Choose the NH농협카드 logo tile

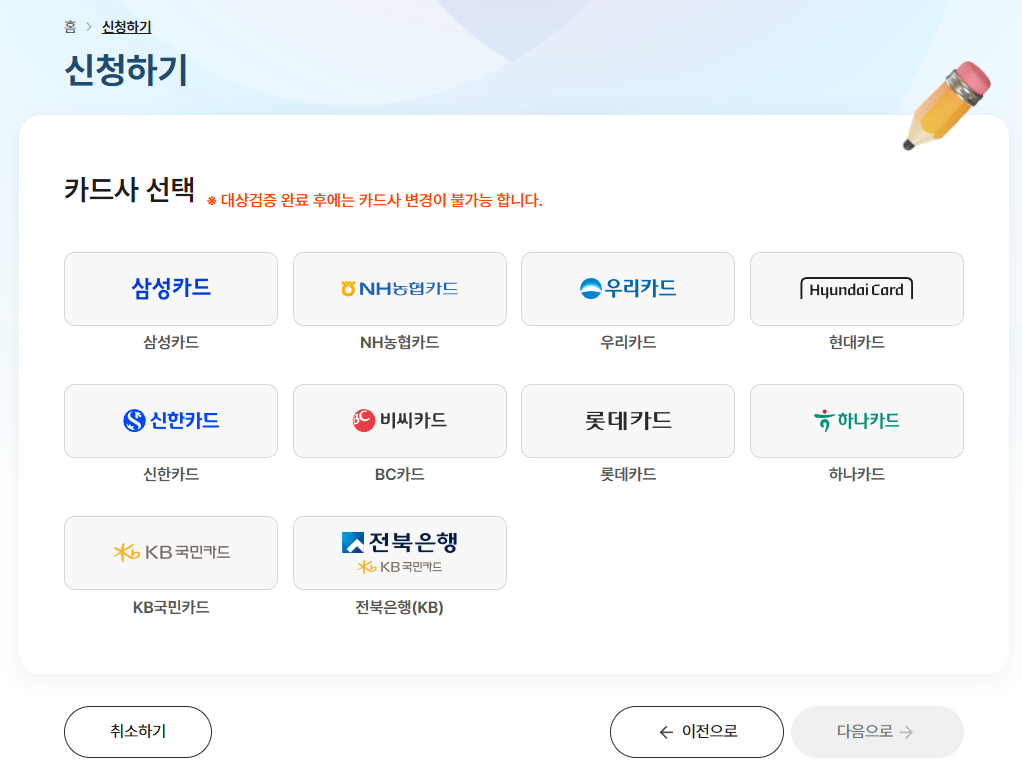(x=399, y=289)
